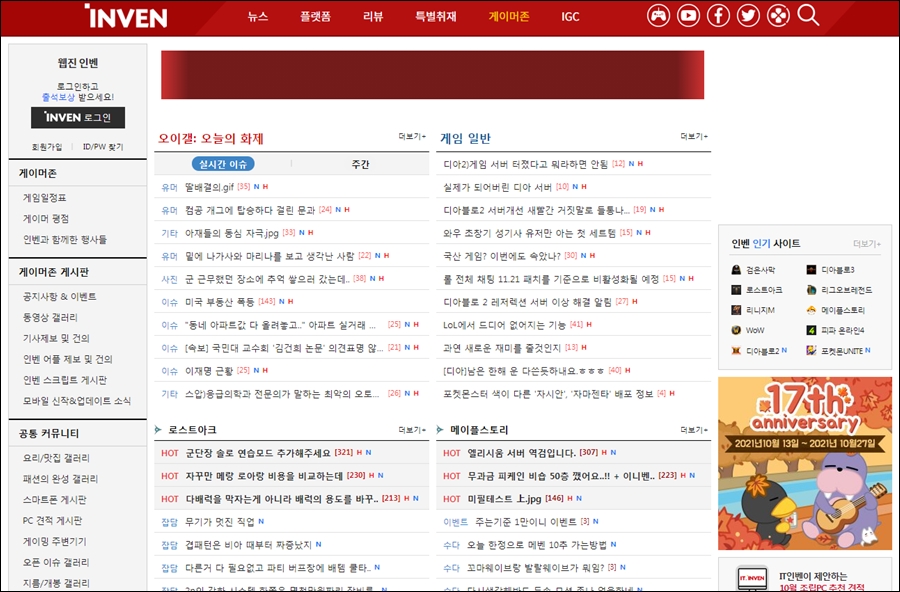Open 인벤과 함께한 행사들 in sidebar
Image resolution: width=900 pixels, height=592 pixels.
coord(65,239)
